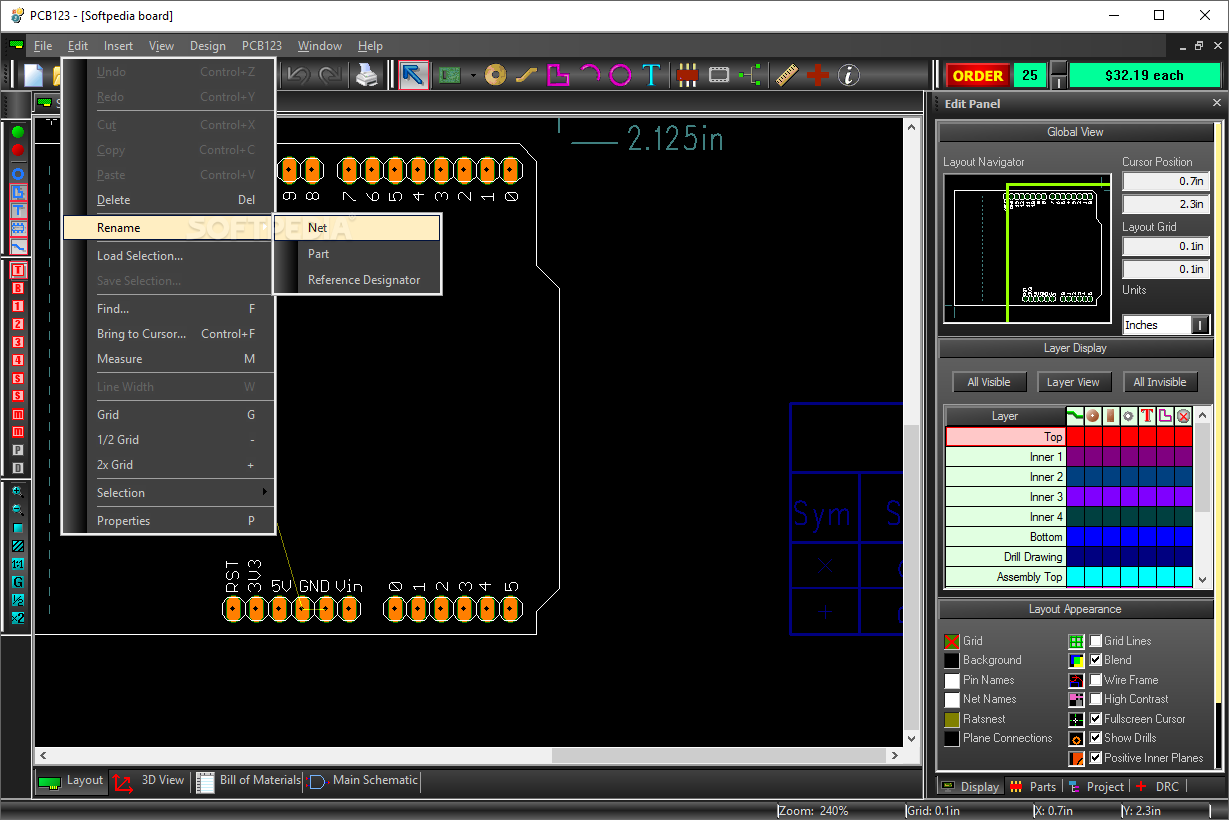Uncheck the Show Drills checkbox

[x=1096, y=738]
